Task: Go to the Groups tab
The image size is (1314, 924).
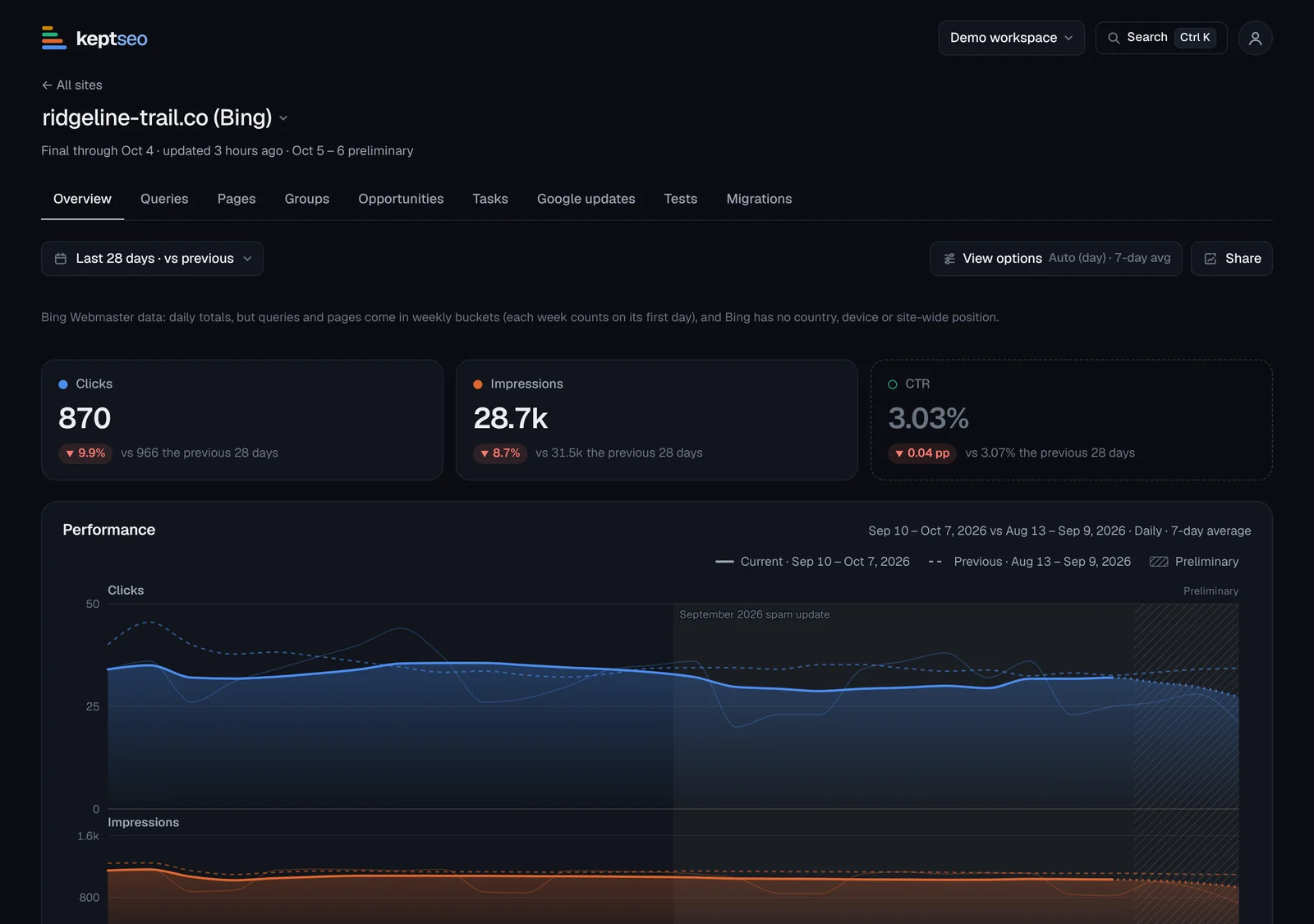Action: [307, 199]
